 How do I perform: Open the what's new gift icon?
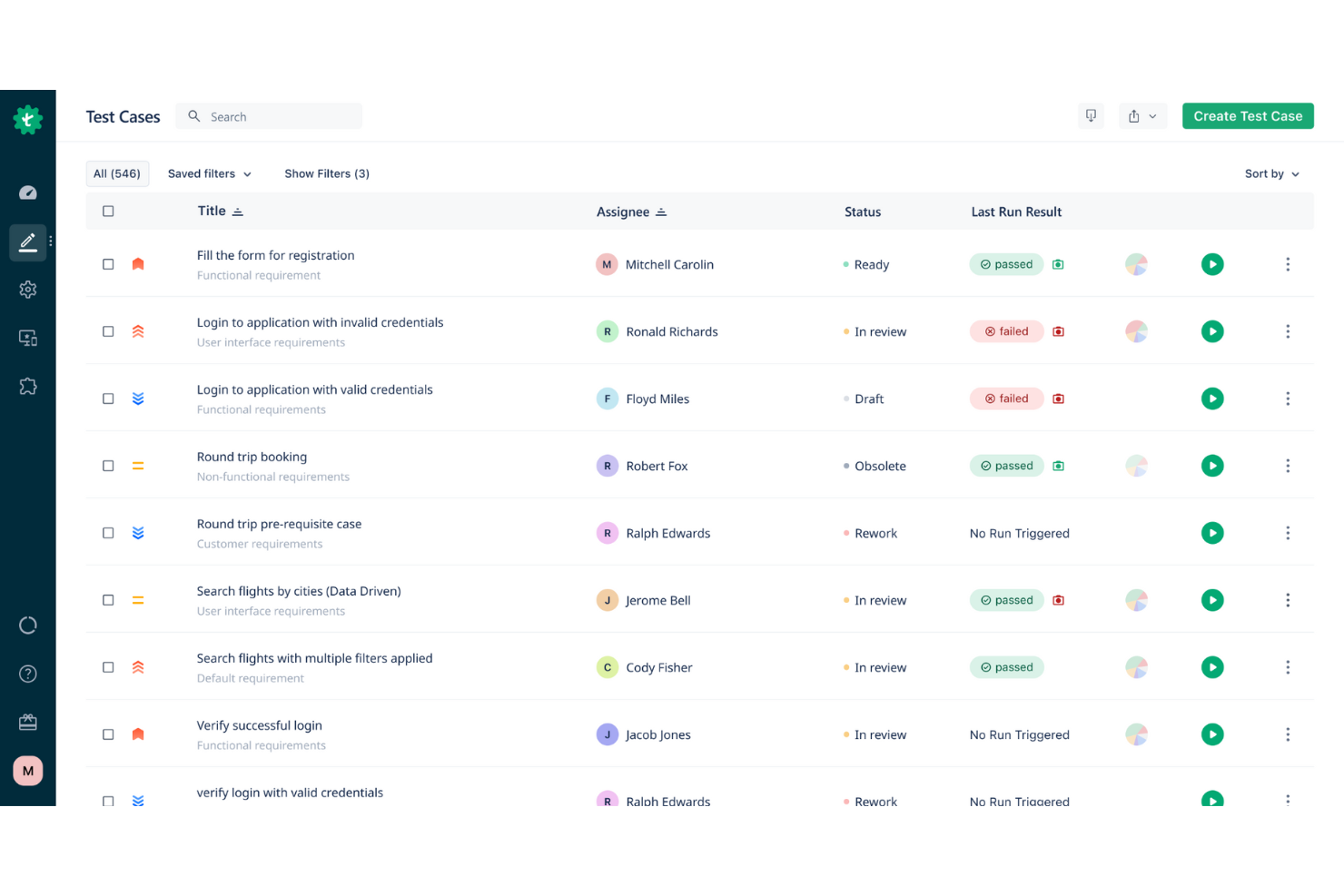[x=28, y=722]
